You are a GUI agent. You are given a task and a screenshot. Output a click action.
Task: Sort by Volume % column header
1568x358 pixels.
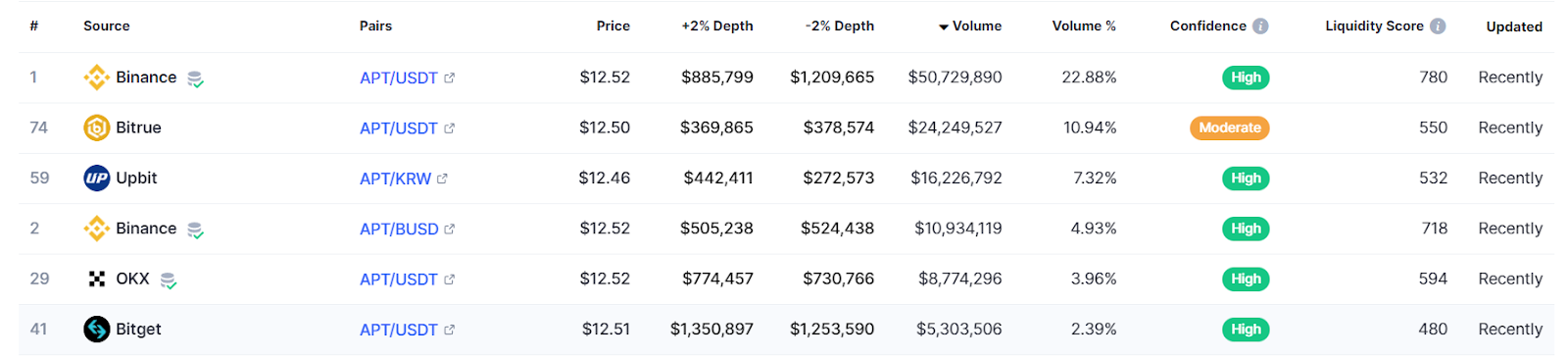click(1084, 26)
